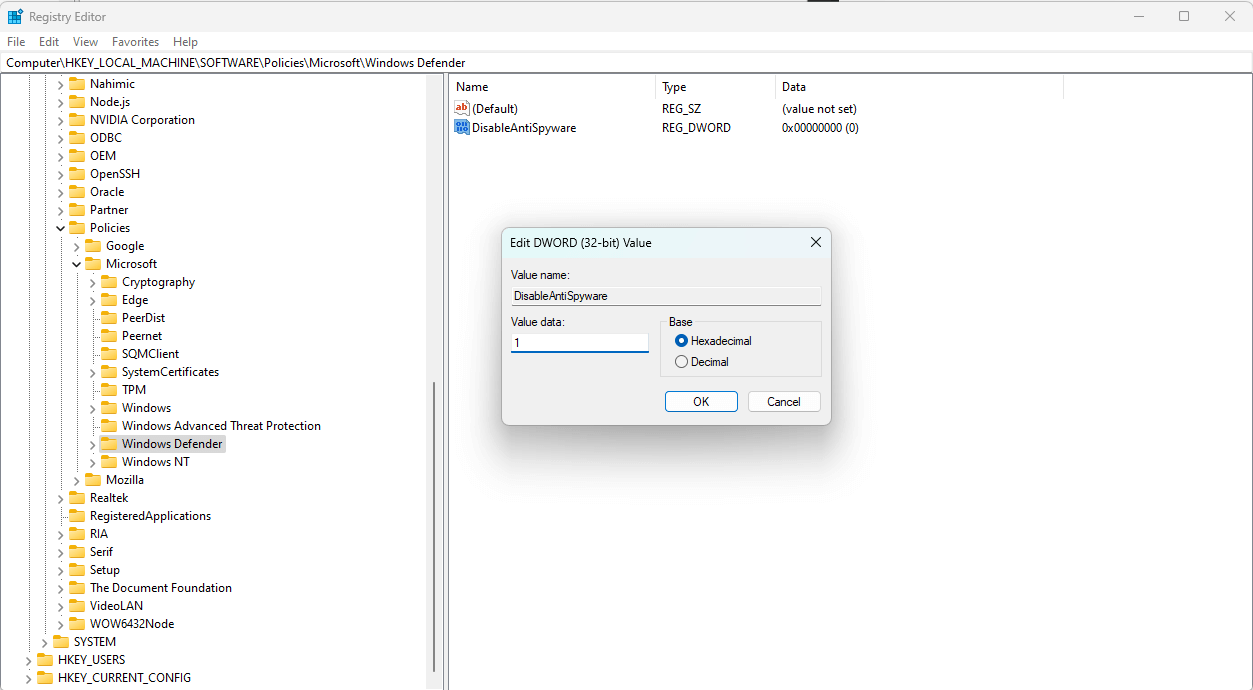Expand the Mozilla key
Viewport: 1253px width, 690px height.
(x=76, y=479)
